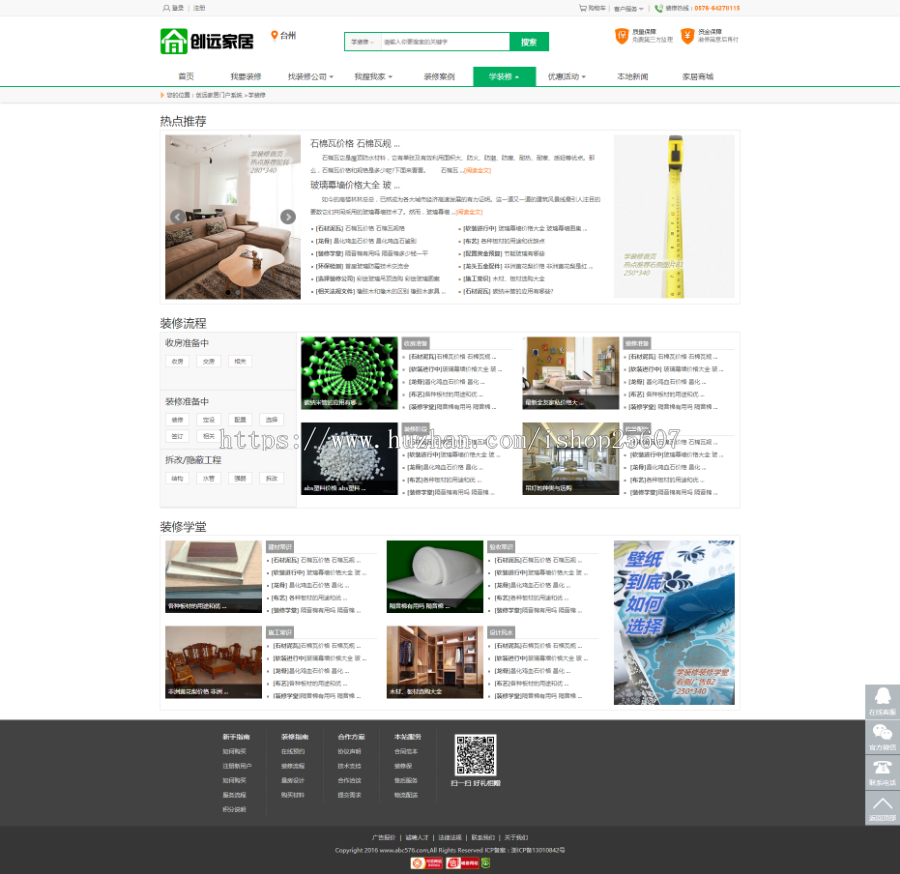Click the 水管 tag under 拆改/隐蔽工程
Screen dimensions: 900x874
pyautogui.click(x=209, y=479)
